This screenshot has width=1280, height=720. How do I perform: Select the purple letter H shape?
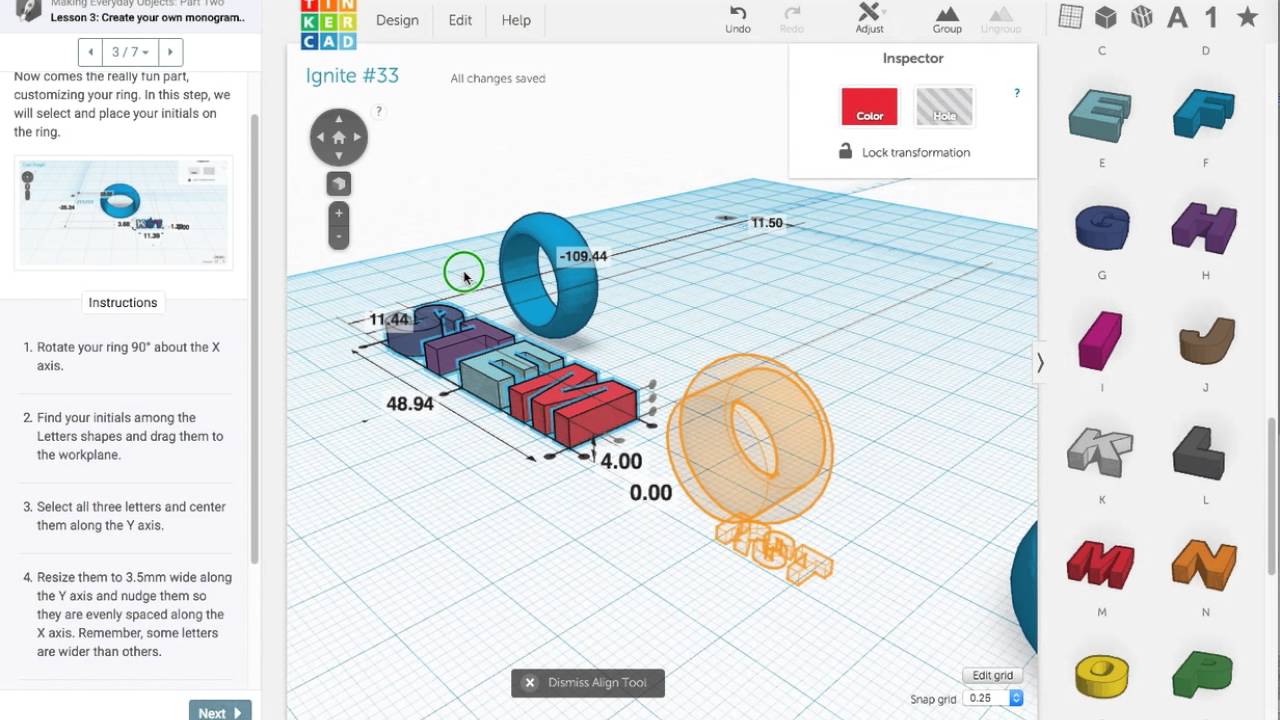tap(1205, 227)
